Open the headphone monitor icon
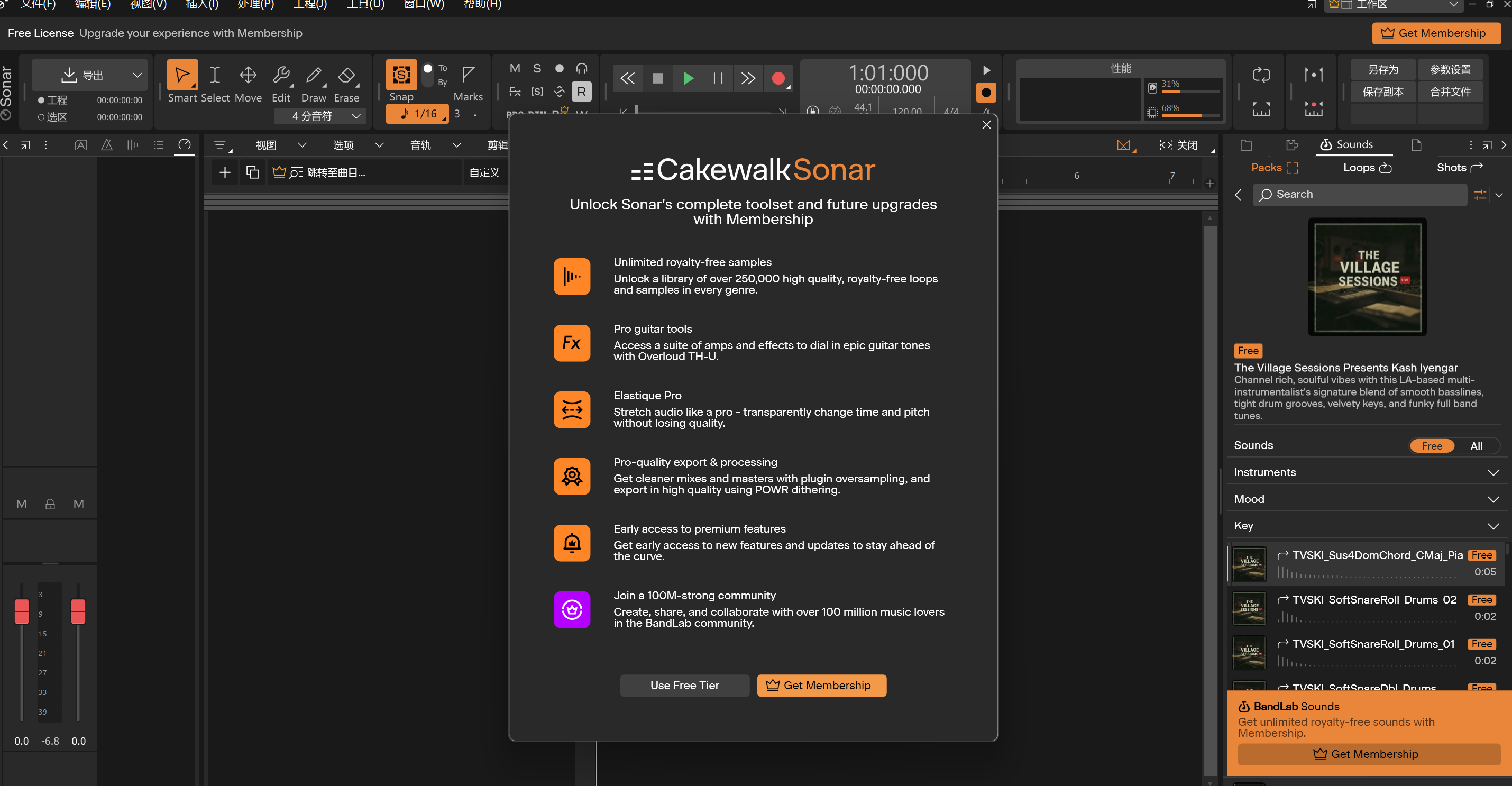1512x786 pixels. [581, 68]
